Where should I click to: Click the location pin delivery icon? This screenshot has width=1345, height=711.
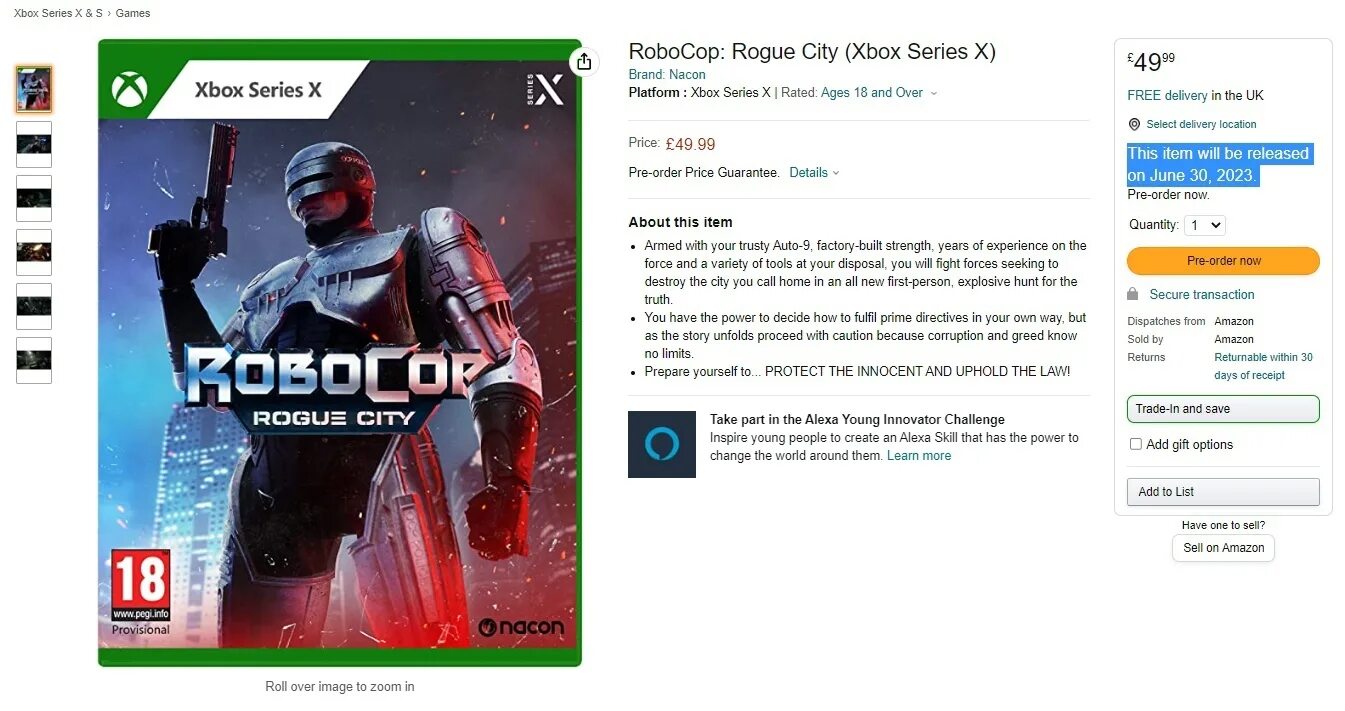[1134, 124]
